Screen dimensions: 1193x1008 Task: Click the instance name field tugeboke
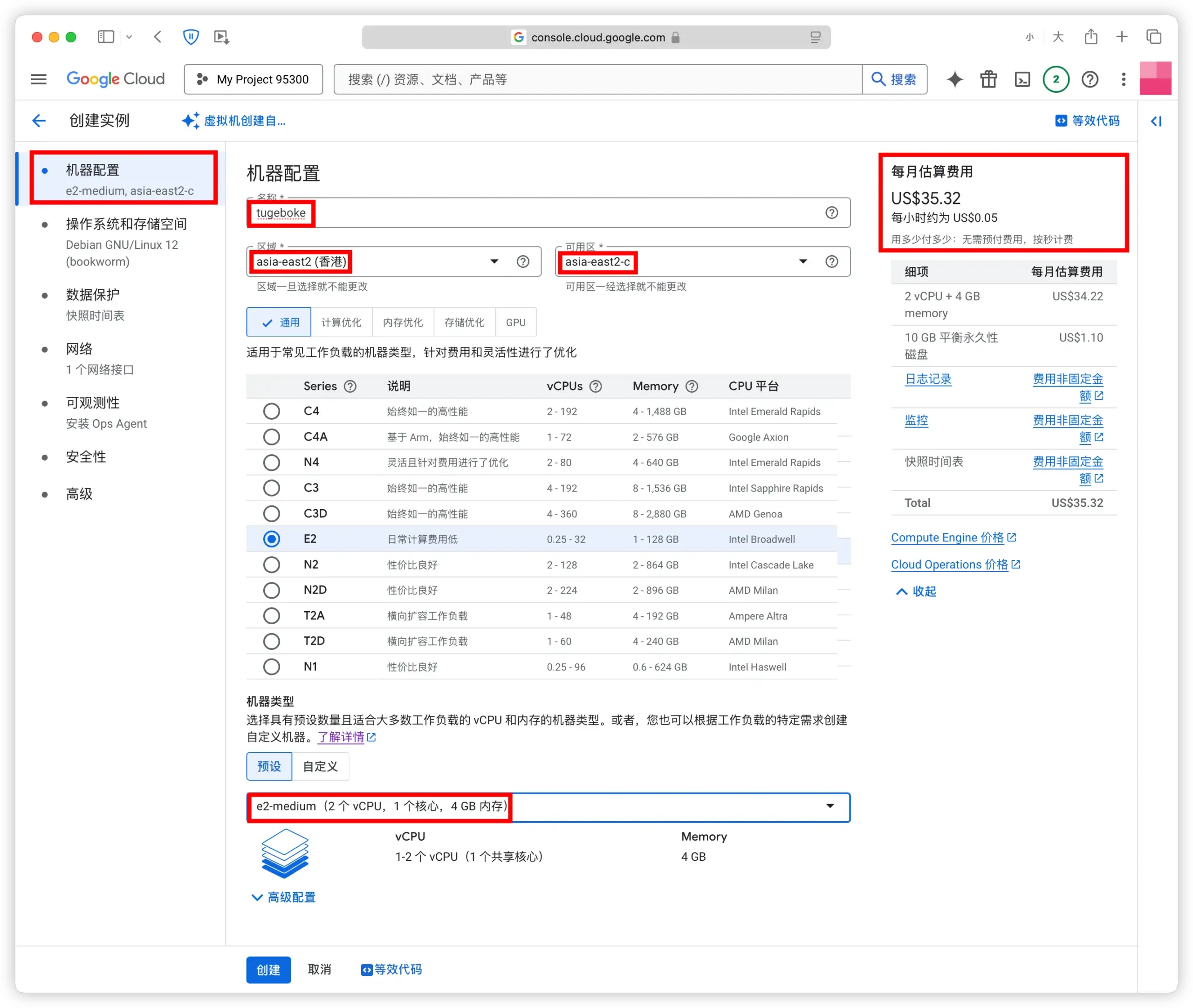tap(548, 212)
